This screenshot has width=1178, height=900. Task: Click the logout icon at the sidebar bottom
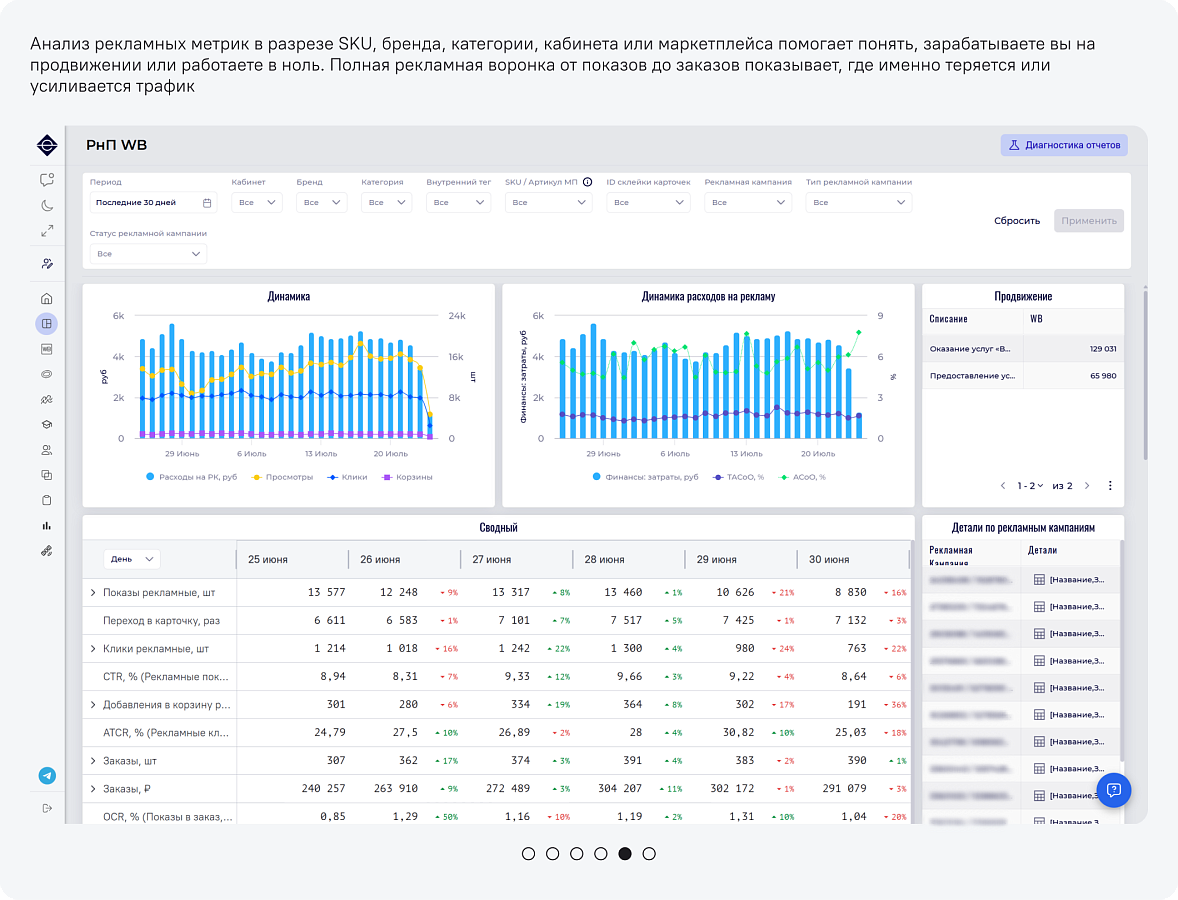[x=47, y=808]
